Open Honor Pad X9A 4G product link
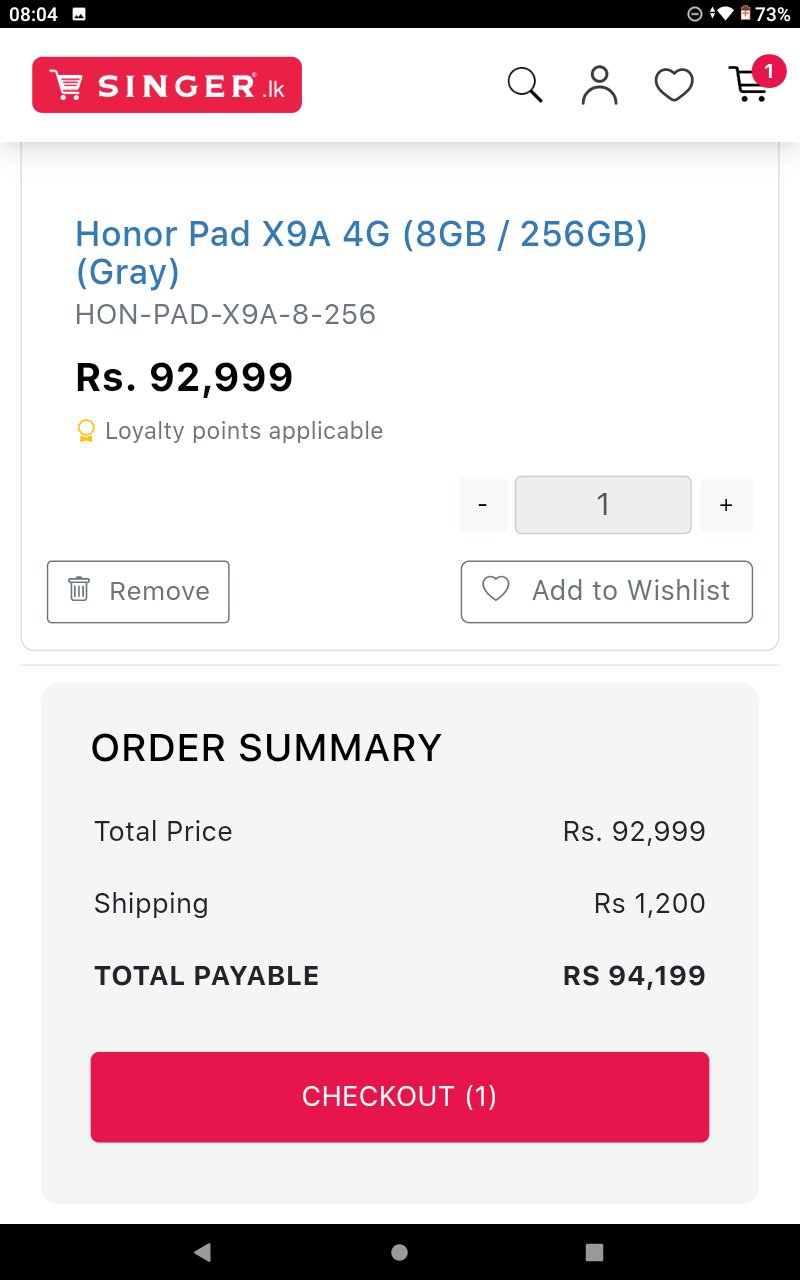The height and width of the screenshot is (1280, 800). click(x=362, y=252)
